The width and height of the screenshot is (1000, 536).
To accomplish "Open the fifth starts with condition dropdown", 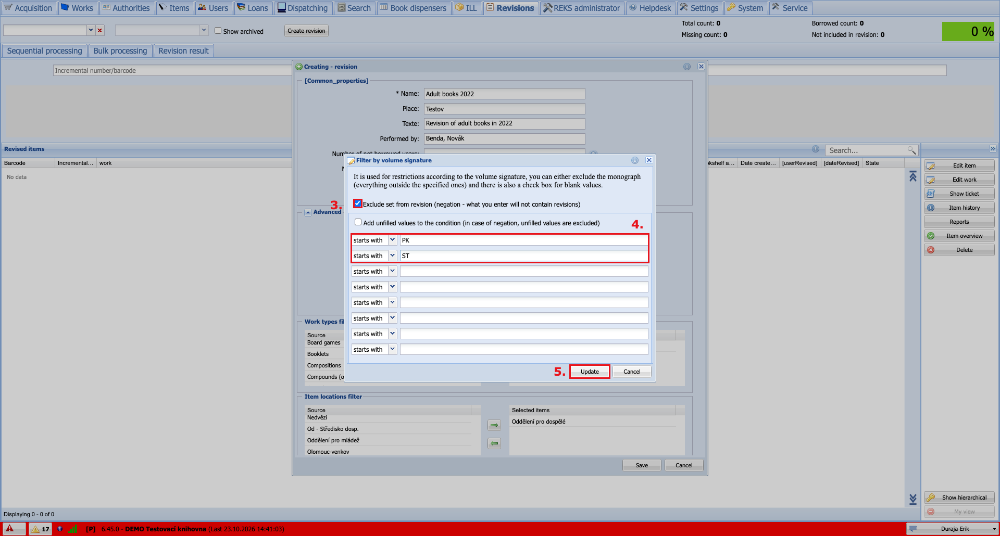I will pos(392,302).
